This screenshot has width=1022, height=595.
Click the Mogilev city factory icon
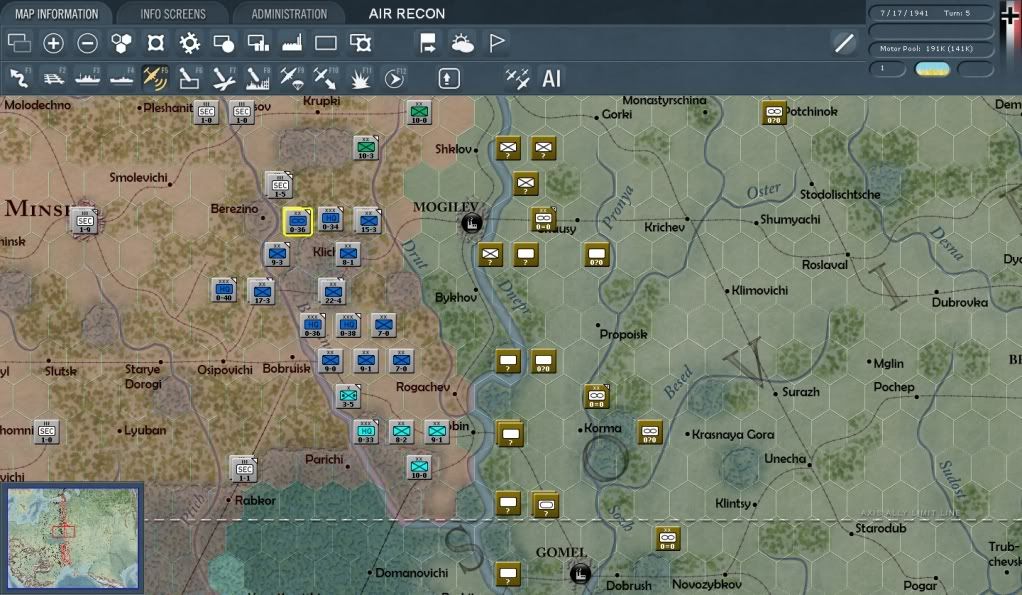[471, 224]
